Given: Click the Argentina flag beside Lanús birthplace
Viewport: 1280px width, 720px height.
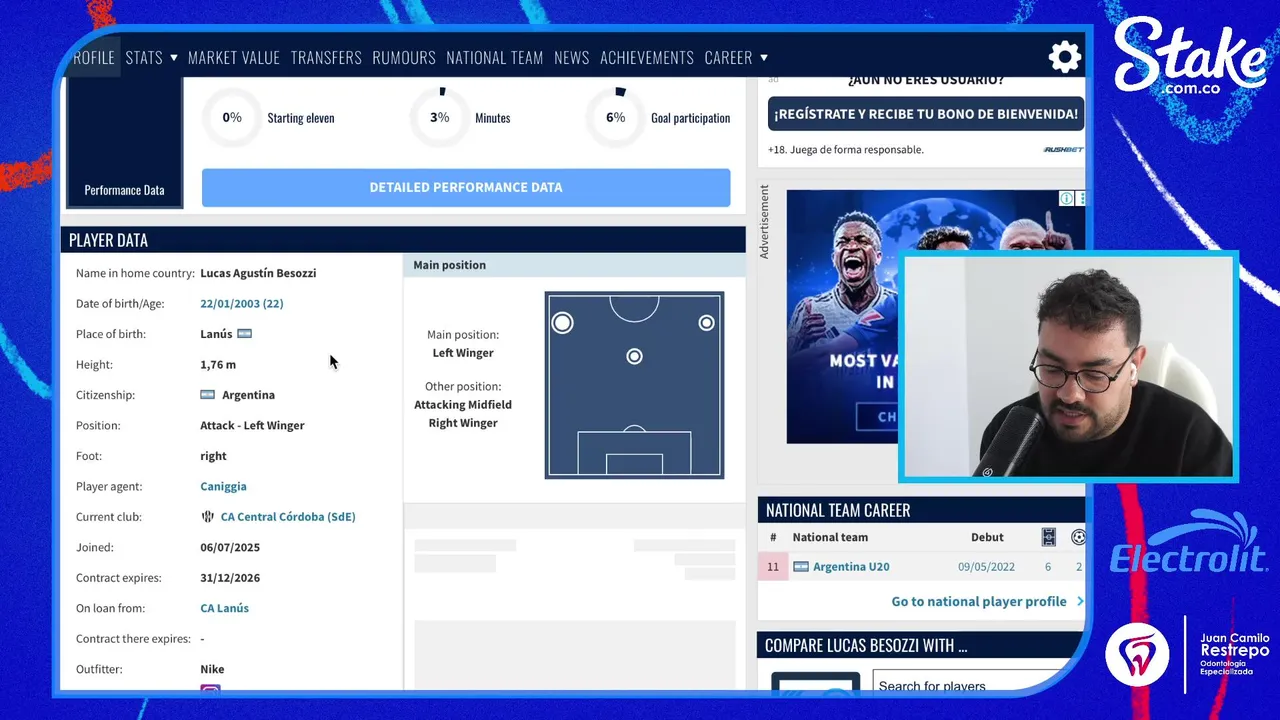Looking at the screenshot, I should click(244, 334).
